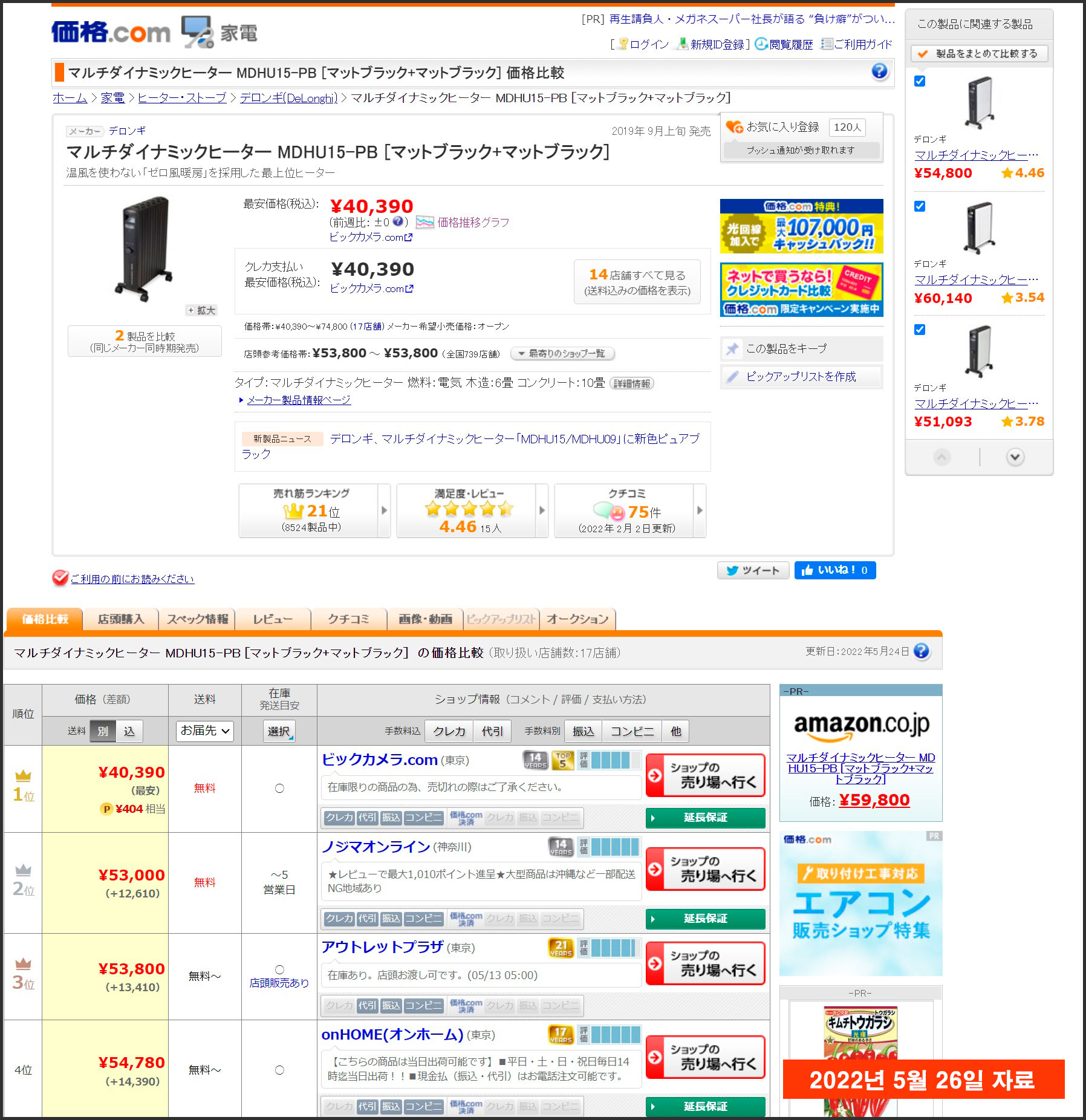
Task: Toggle the 振込 payment filter
Action: [x=583, y=731]
